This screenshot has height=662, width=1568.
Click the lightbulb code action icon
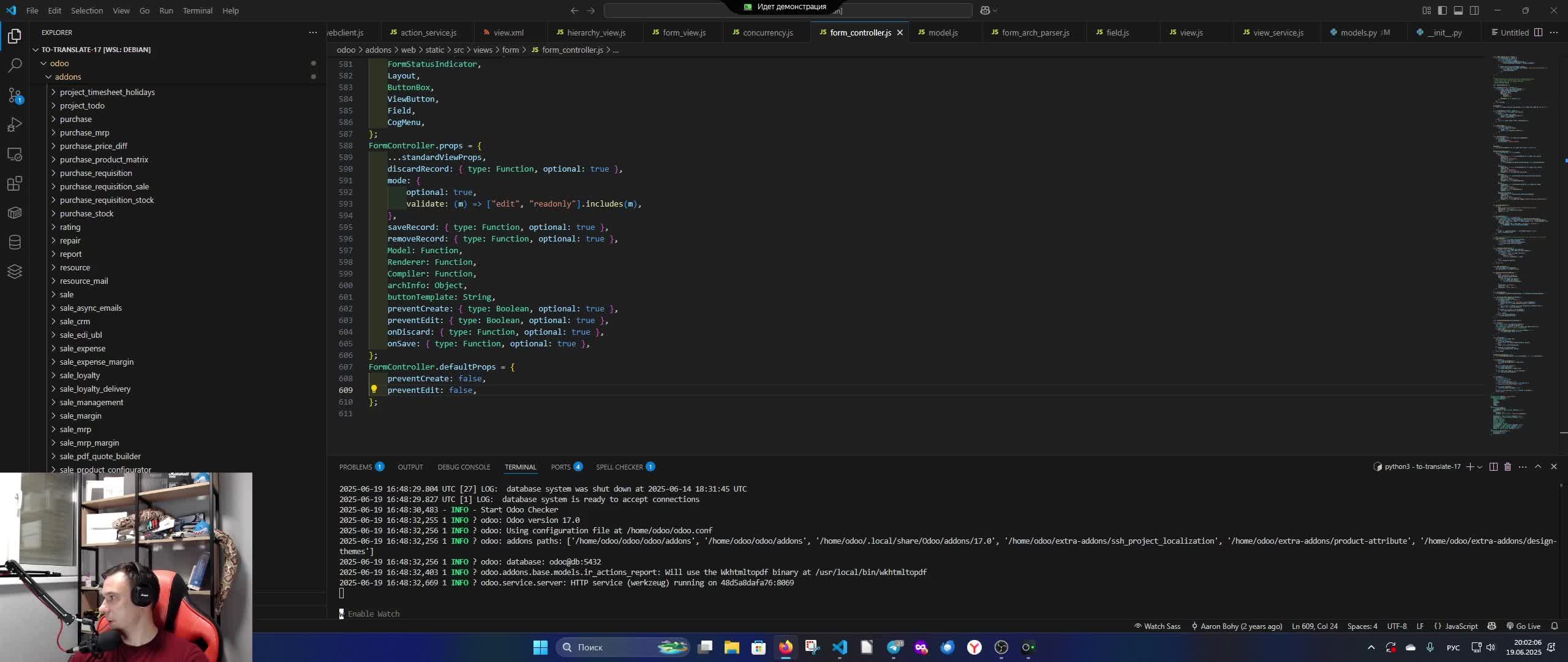374,389
